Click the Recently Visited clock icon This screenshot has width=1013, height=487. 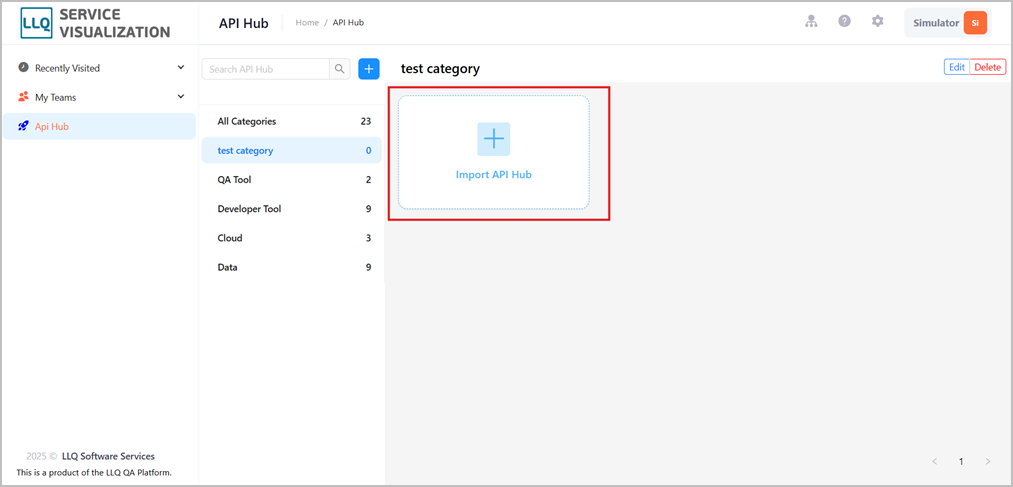pyautogui.click(x=23, y=68)
